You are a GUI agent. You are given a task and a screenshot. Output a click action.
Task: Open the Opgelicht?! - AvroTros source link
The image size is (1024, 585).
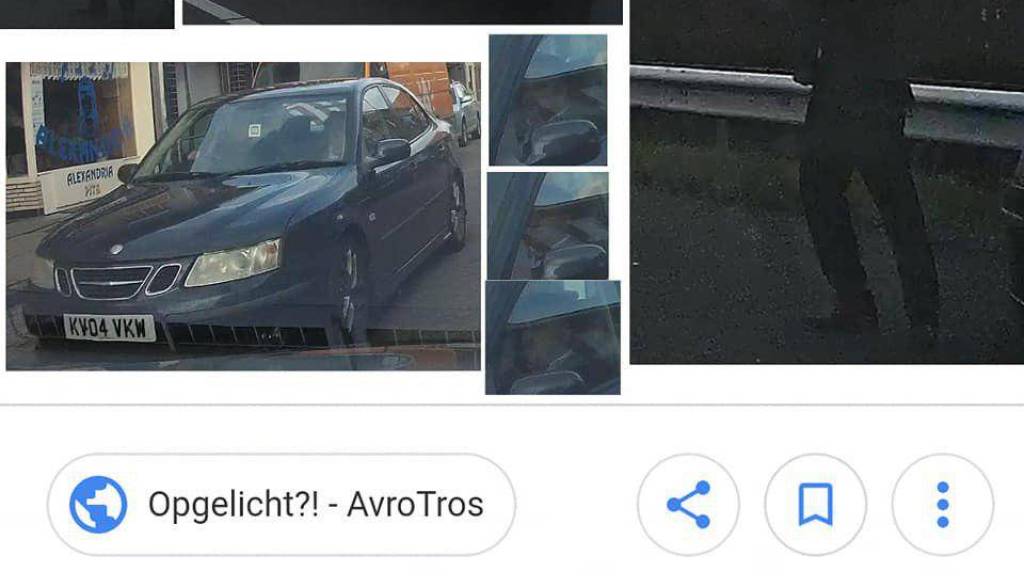pos(281,505)
